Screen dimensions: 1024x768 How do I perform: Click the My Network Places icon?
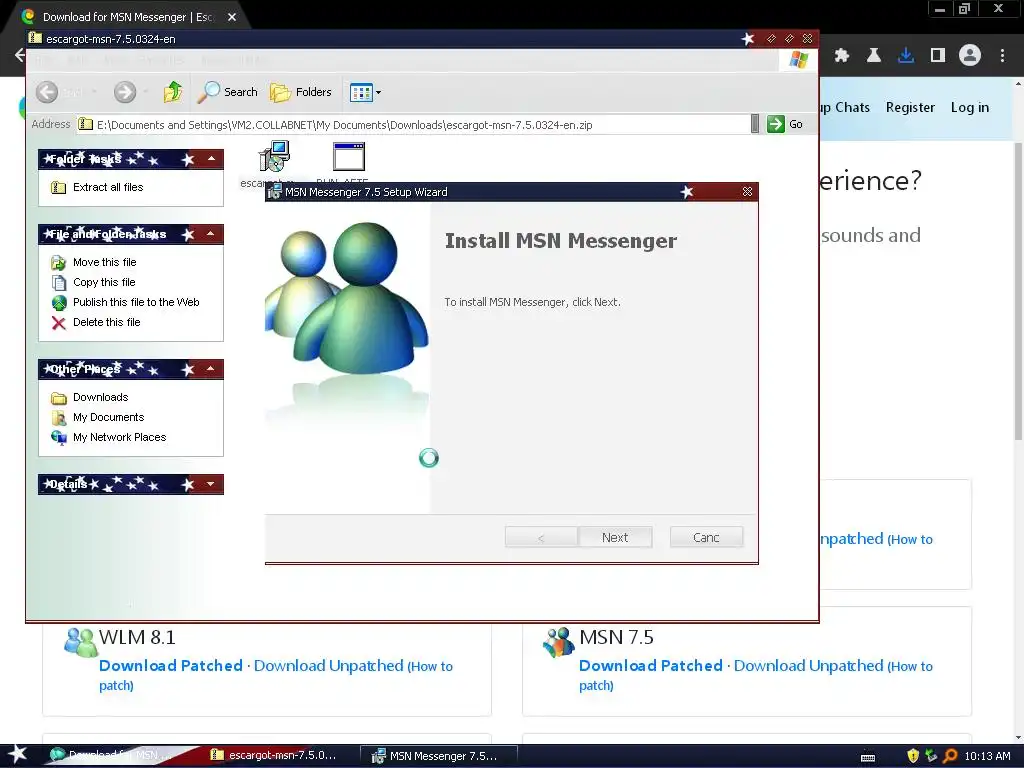(x=59, y=438)
